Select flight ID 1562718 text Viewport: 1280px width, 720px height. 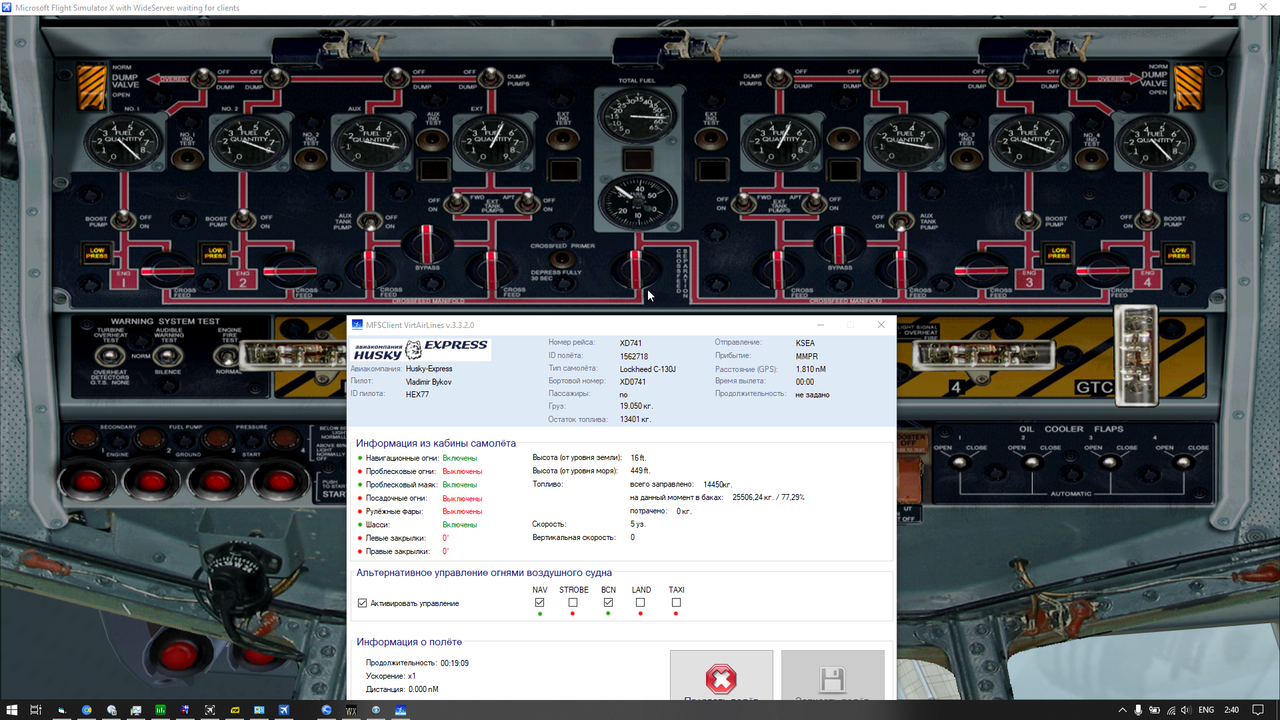click(634, 356)
